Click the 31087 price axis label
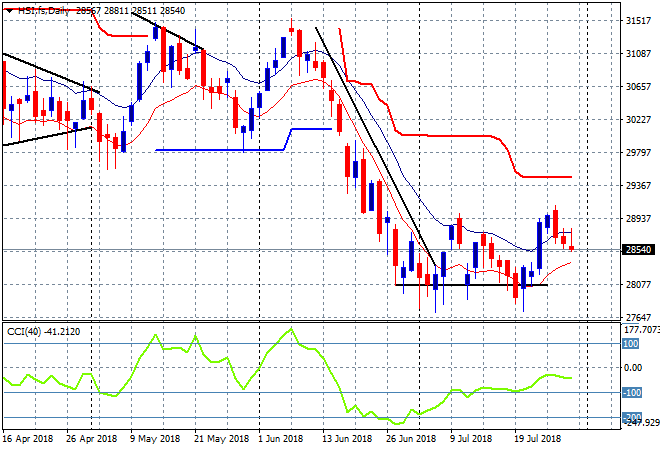This screenshot has width=660, height=450. click(x=638, y=54)
